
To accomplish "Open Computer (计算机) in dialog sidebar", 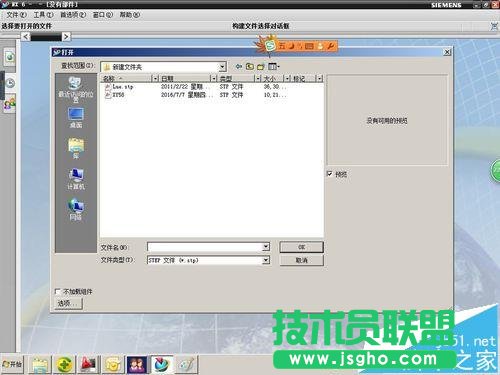I will pos(76,179).
